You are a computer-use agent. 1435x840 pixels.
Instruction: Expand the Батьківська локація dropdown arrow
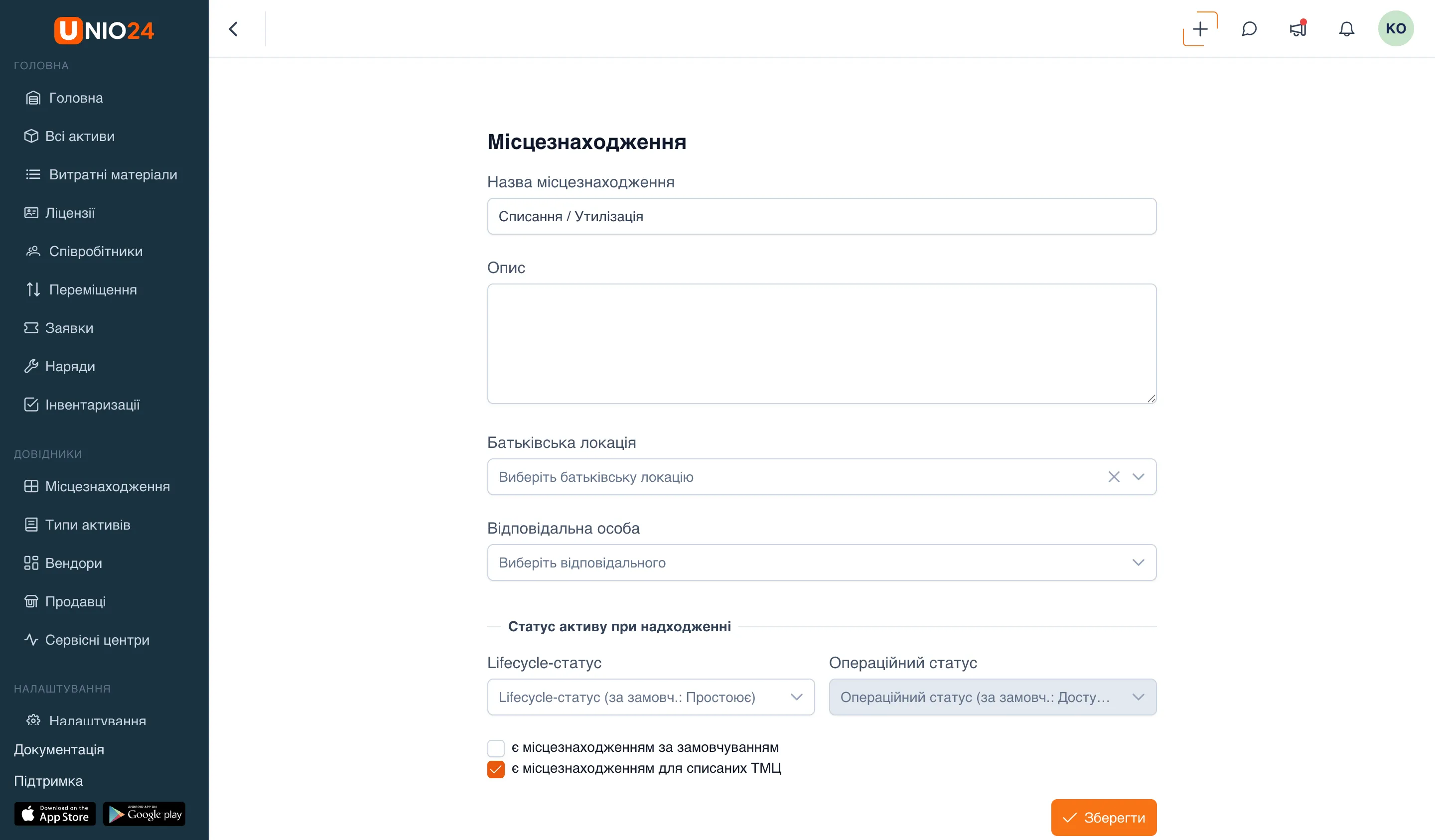[x=1138, y=477]
